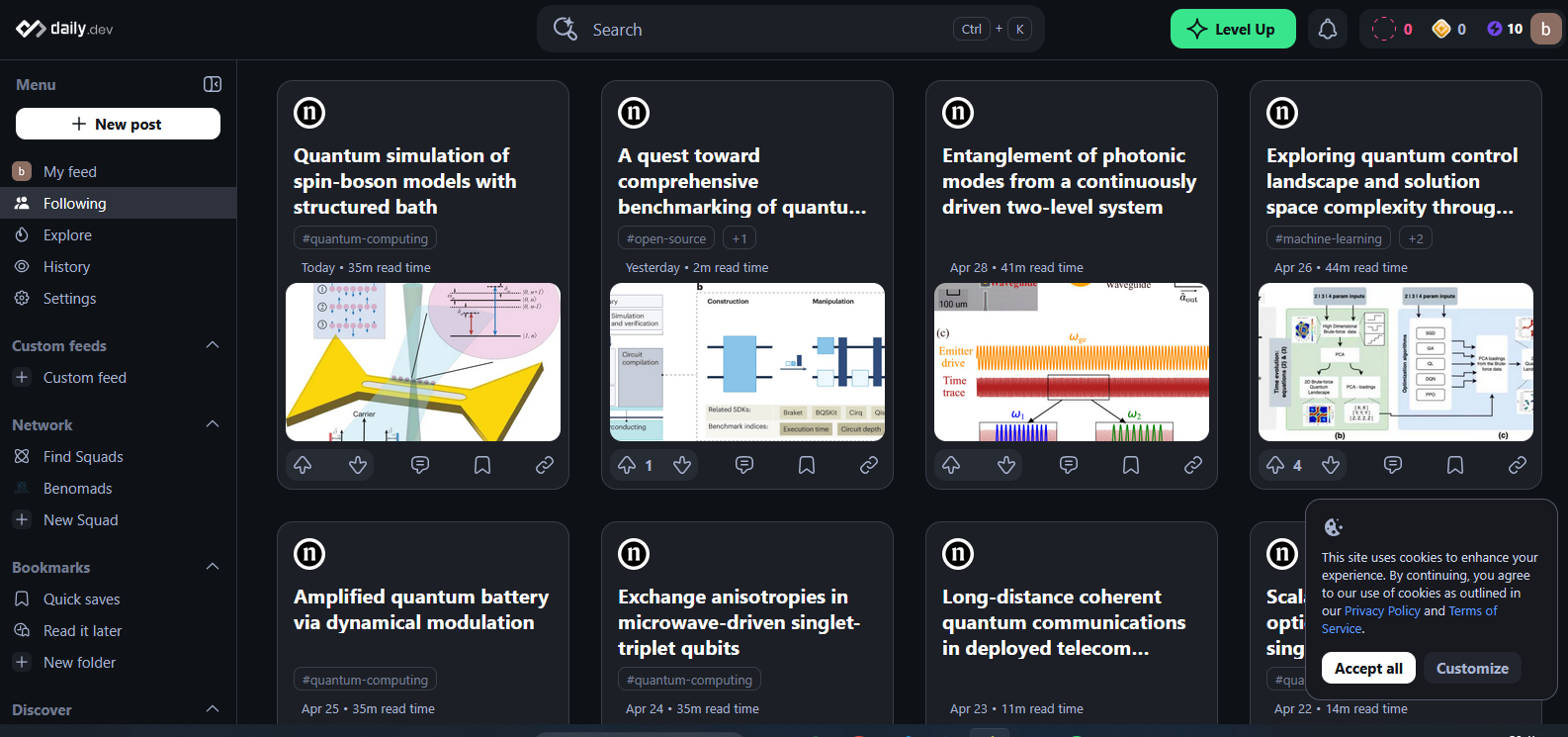Open source icon on Amplified quantum battery card
The height and width of the screenshot is (737, 1568).
coord(309,554)
